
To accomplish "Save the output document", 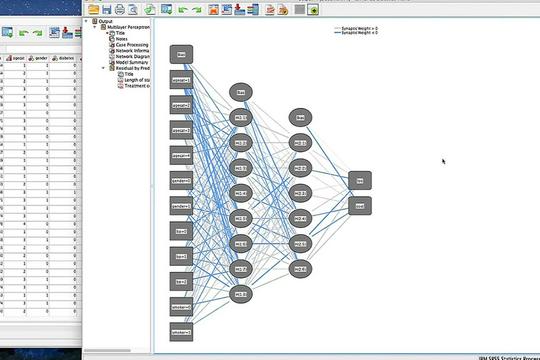I will click(107, 10).
